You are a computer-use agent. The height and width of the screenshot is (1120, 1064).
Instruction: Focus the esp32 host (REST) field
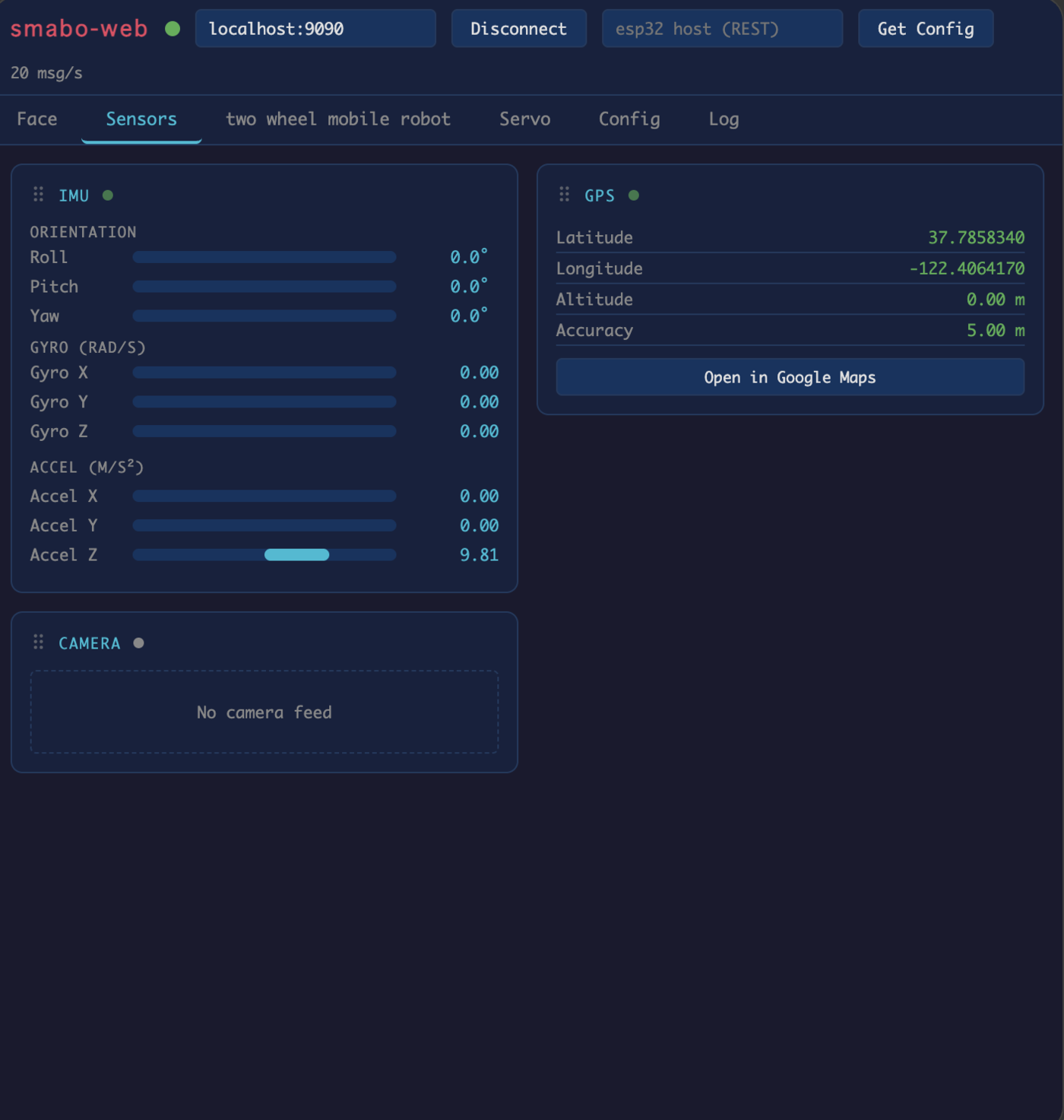click(722, 29)
